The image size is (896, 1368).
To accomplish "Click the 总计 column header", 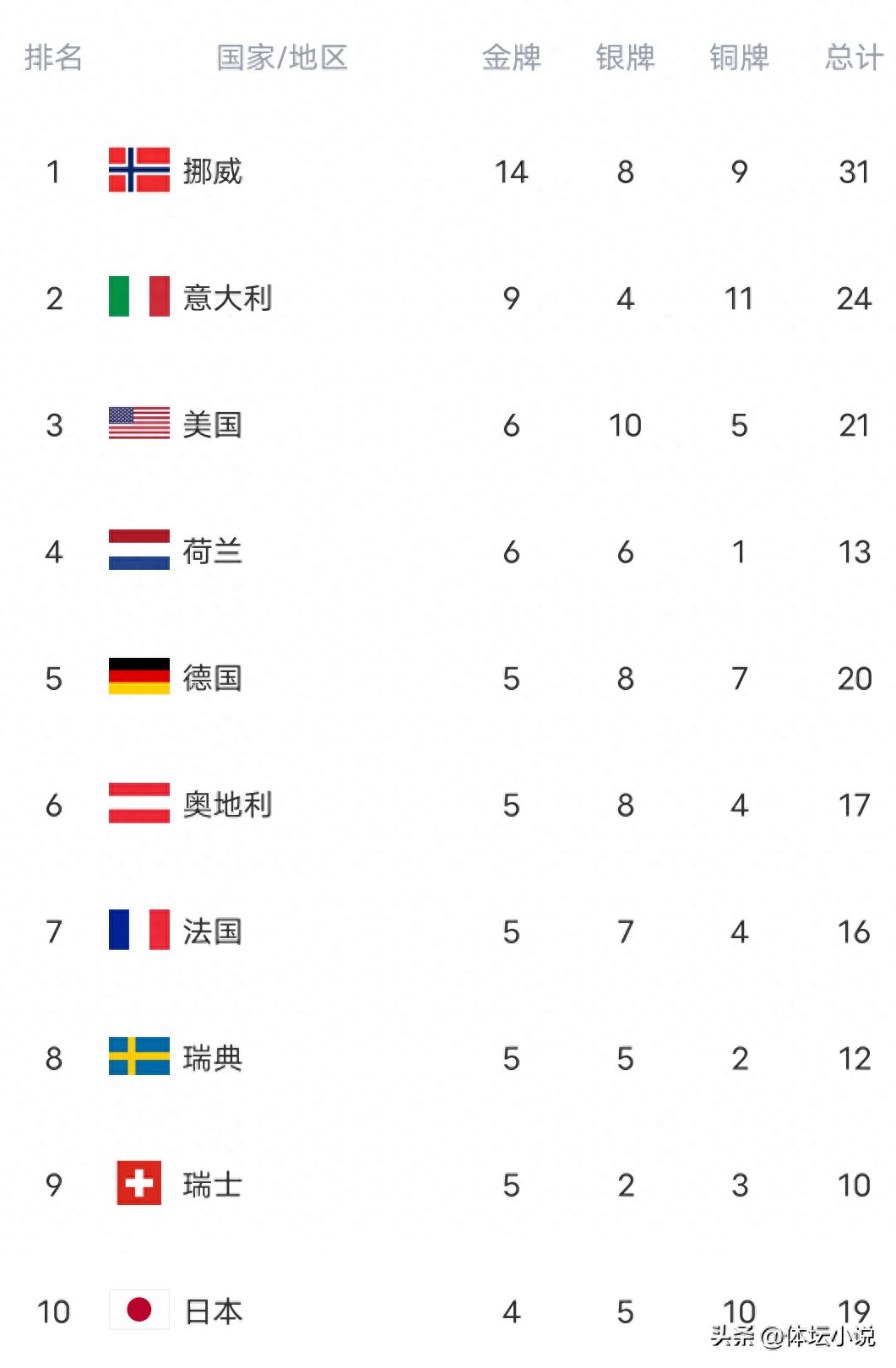I will pos(854,57).
